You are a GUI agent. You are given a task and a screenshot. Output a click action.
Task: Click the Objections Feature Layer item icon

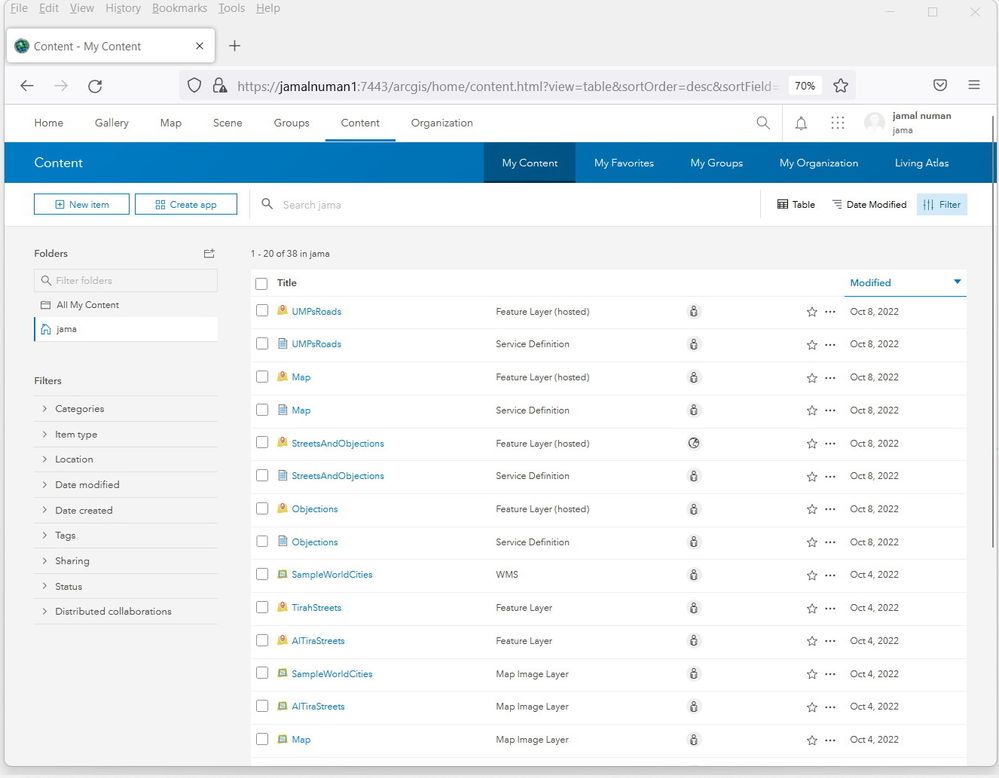pos(282,508)
